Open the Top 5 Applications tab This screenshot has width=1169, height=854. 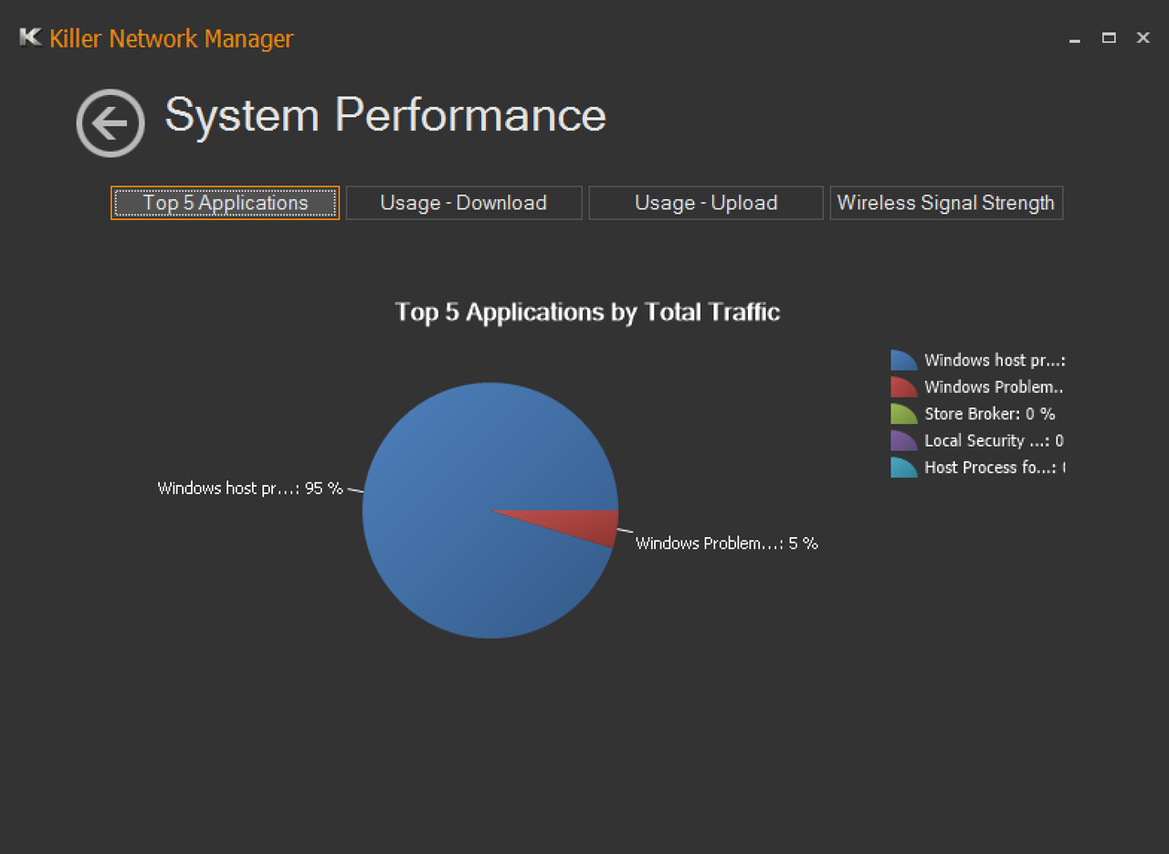coord(225,203)
